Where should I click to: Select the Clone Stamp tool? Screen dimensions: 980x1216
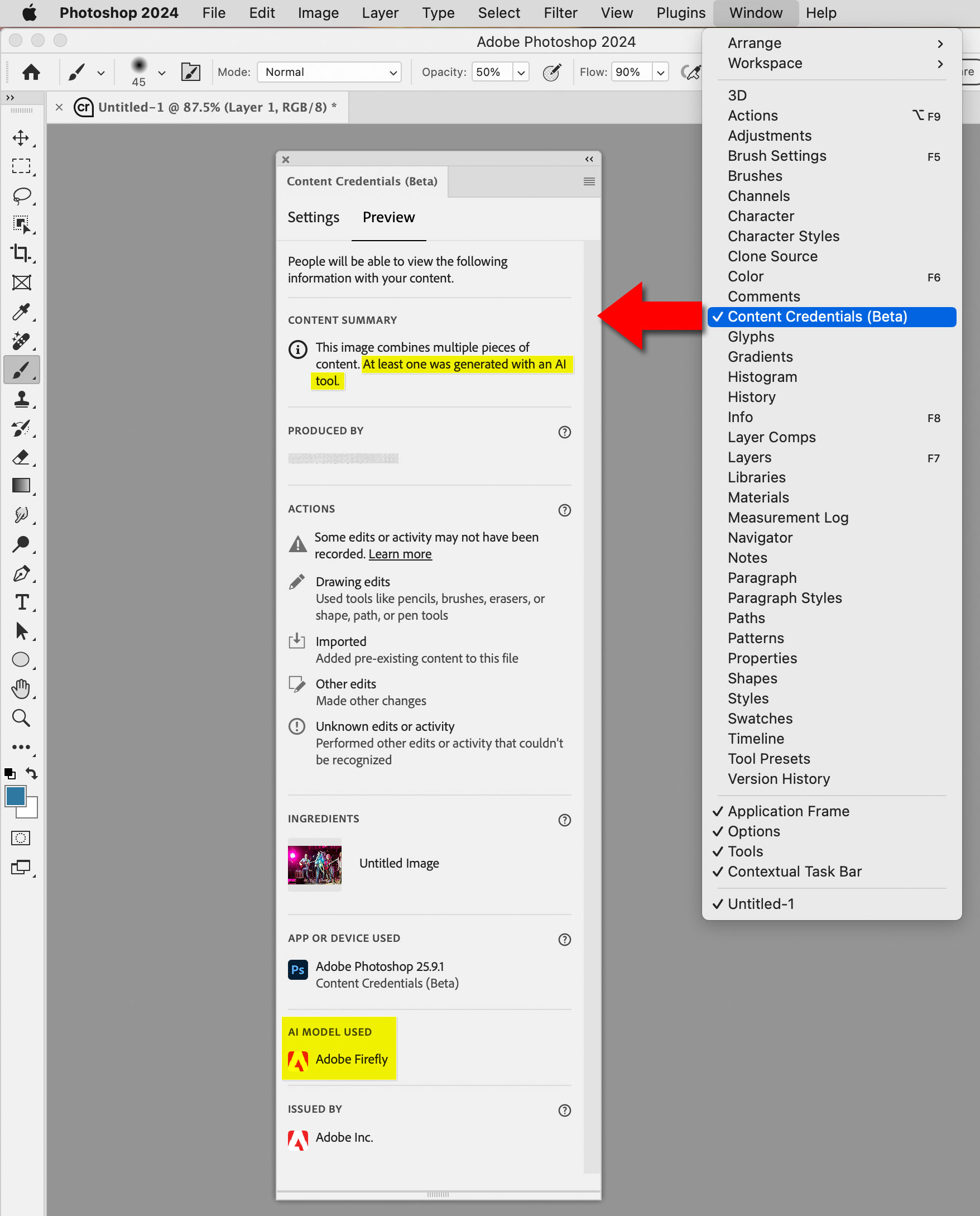[x=21, y=400]
